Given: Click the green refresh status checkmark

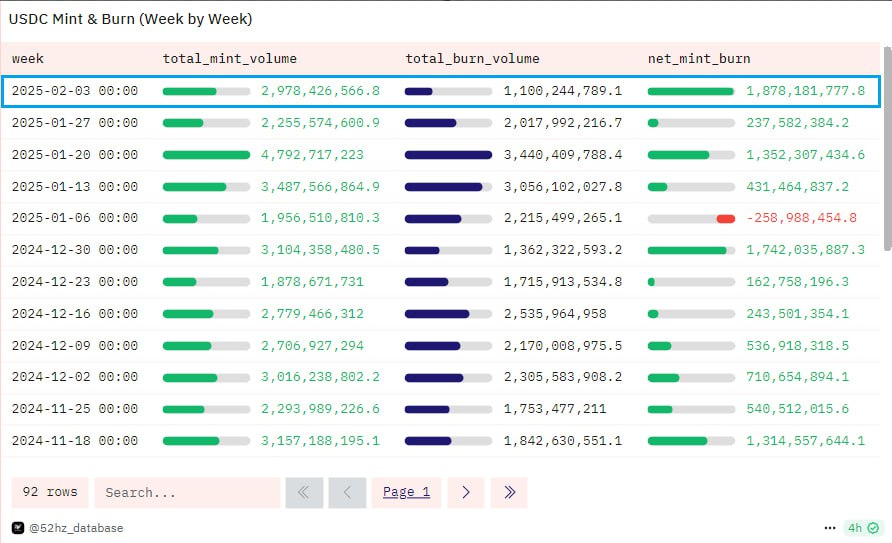Looking at the screenshot, I should 873,528.
